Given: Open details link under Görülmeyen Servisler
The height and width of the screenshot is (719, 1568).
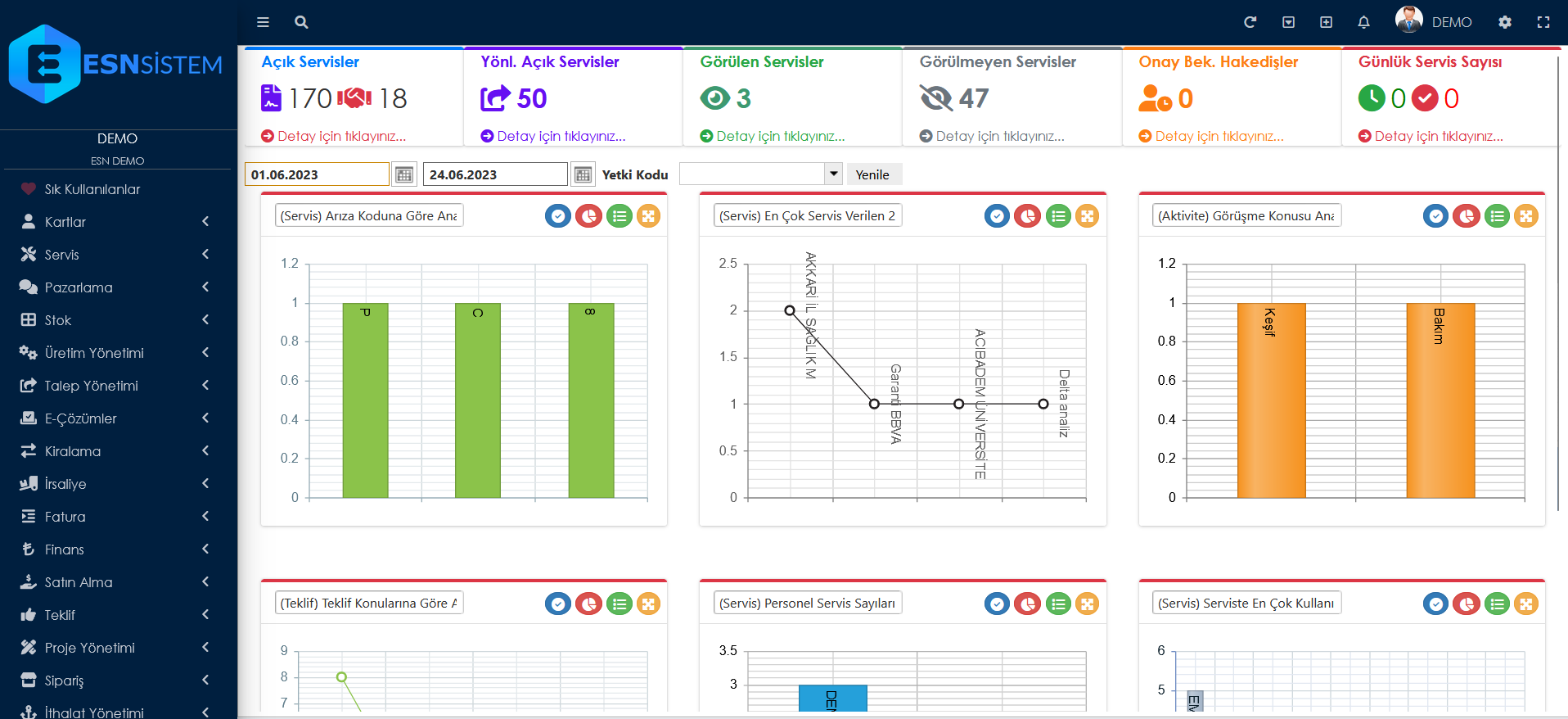Looking at the screenshot, I should click(x=992, y=136).
